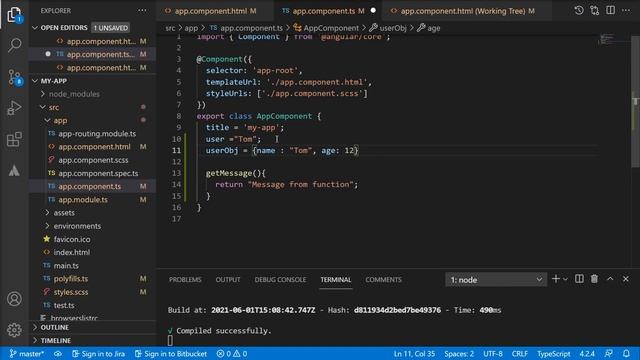Screen dimensions: 640x360
Task: Open errors and warnings count in status bar
Action: point(231,353)
